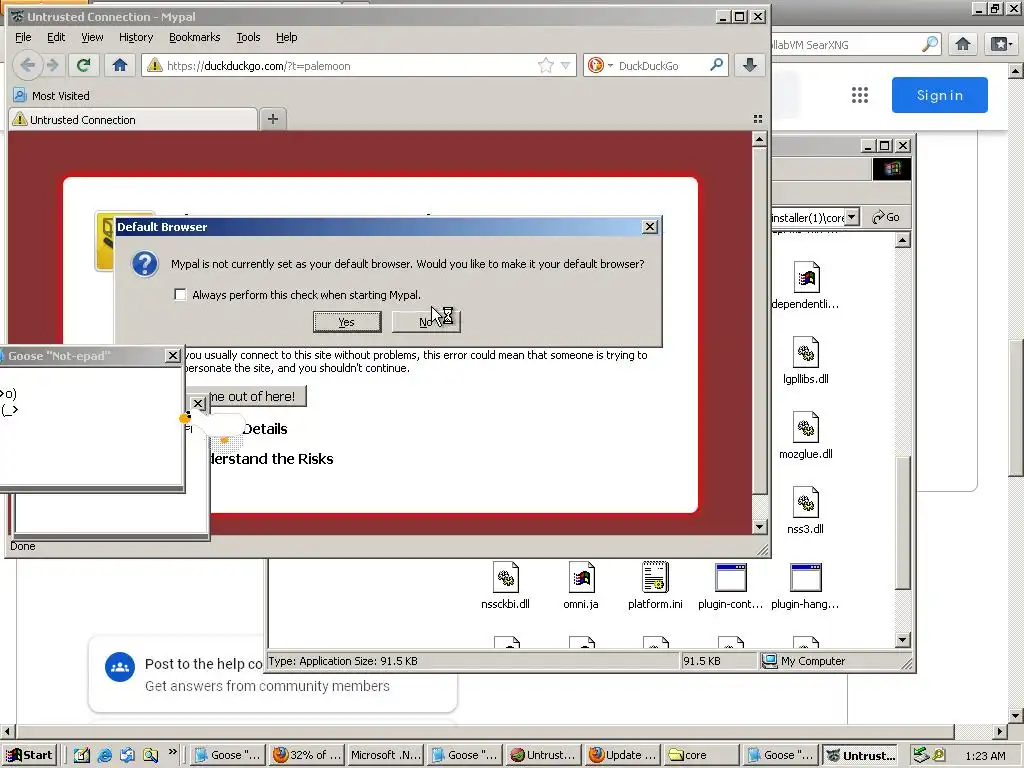Open the Bookmarks menu
The width and height of the screenshot is (1024, 768).
click(x=195, y=37)
